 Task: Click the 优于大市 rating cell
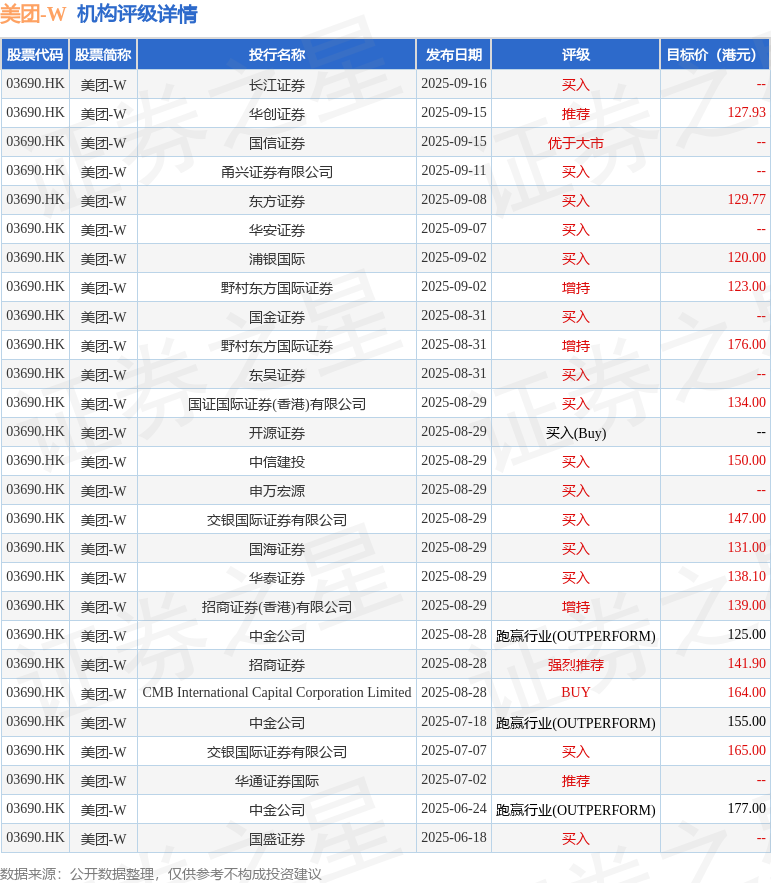576,143
